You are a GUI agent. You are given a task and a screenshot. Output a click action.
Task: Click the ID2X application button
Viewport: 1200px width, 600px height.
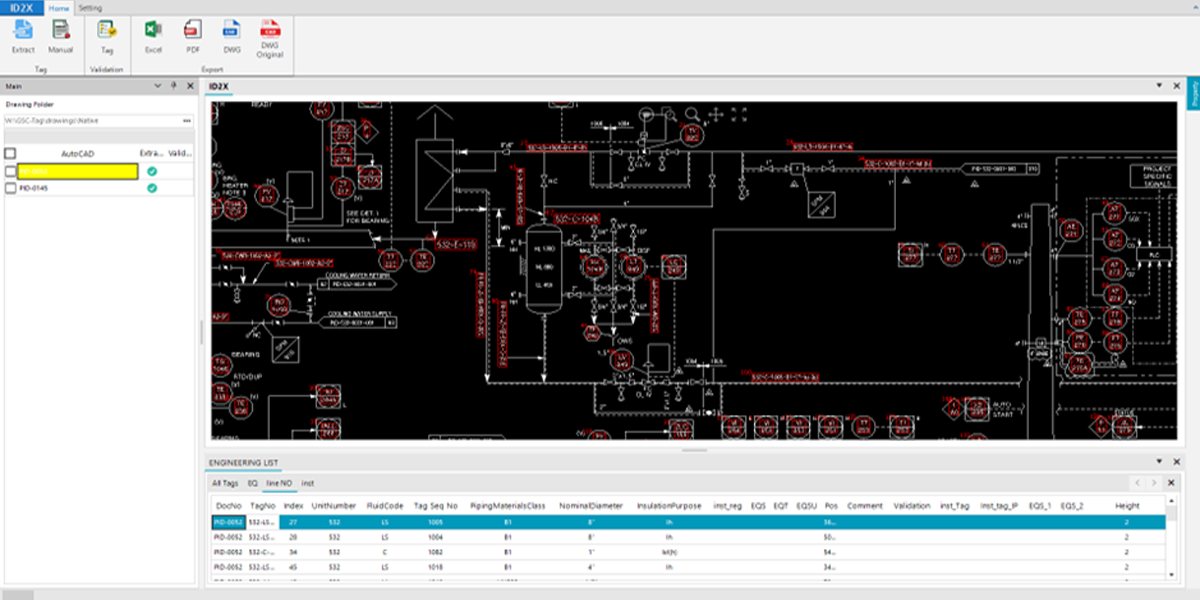click(22, 7)
